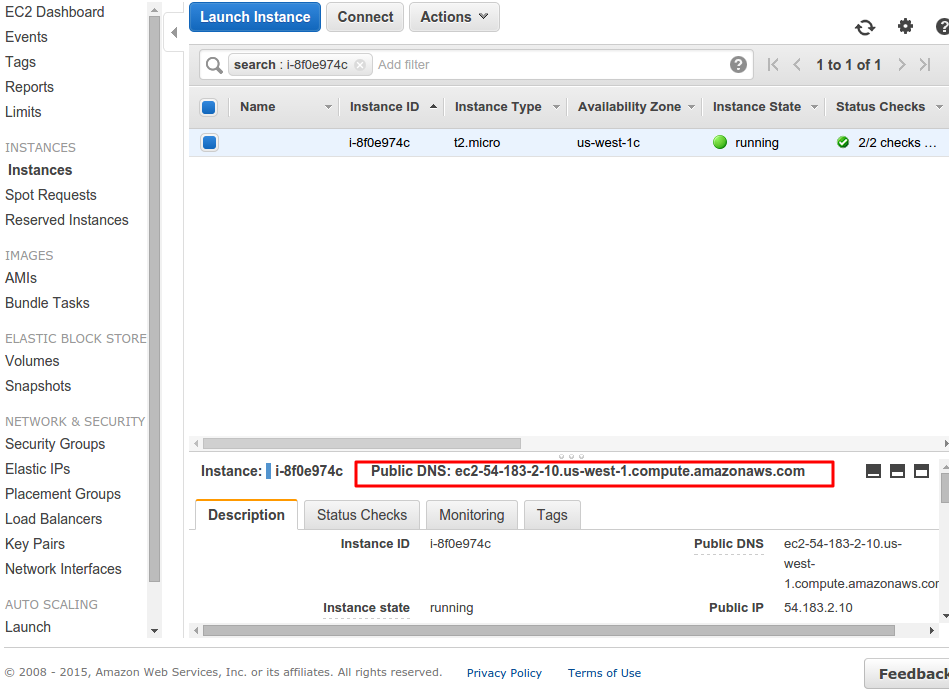
Task: Open EC2 Dashboard in sidebar
Action: [54, 12]
